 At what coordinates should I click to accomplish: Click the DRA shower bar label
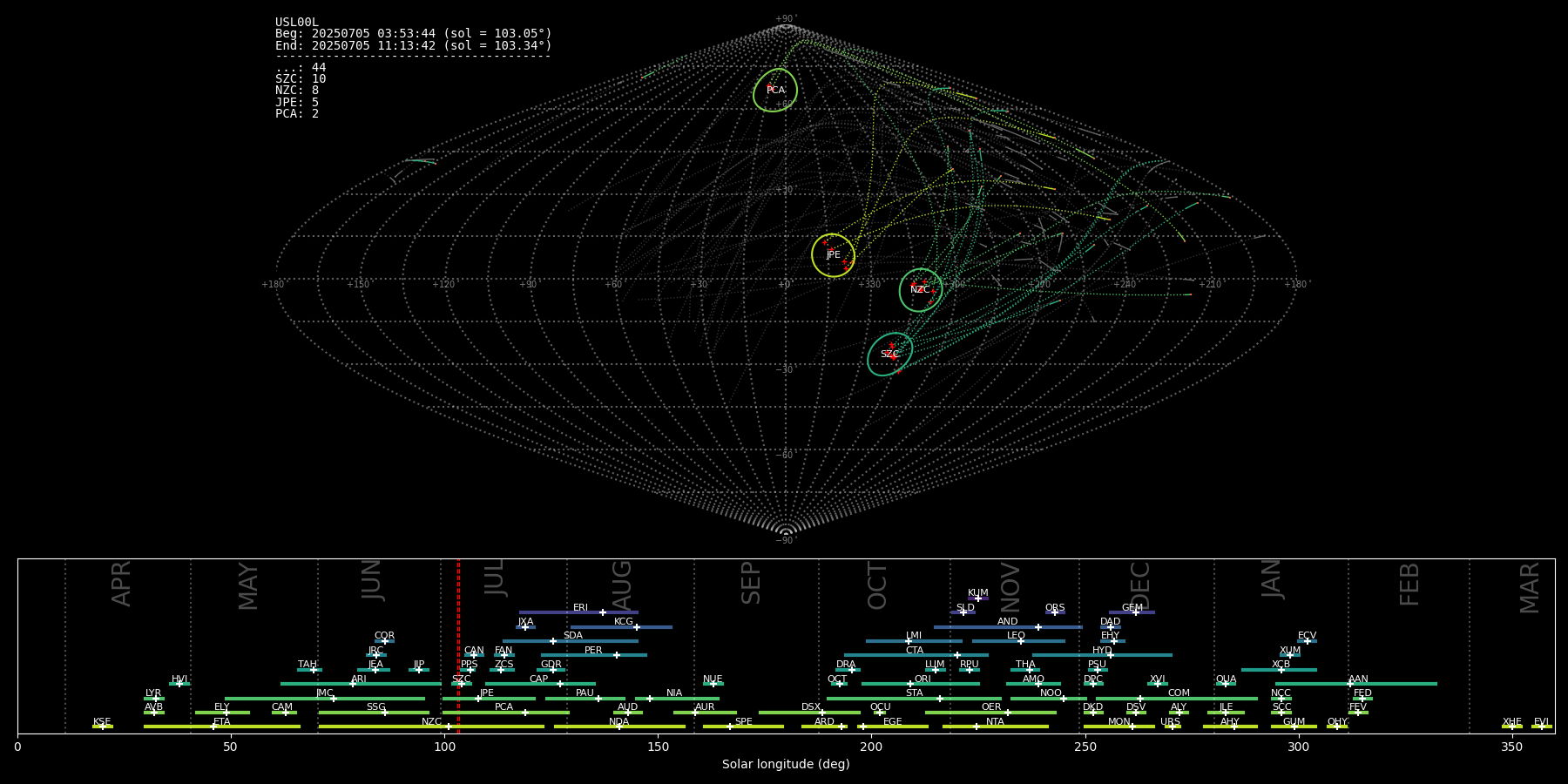point(846,665)
